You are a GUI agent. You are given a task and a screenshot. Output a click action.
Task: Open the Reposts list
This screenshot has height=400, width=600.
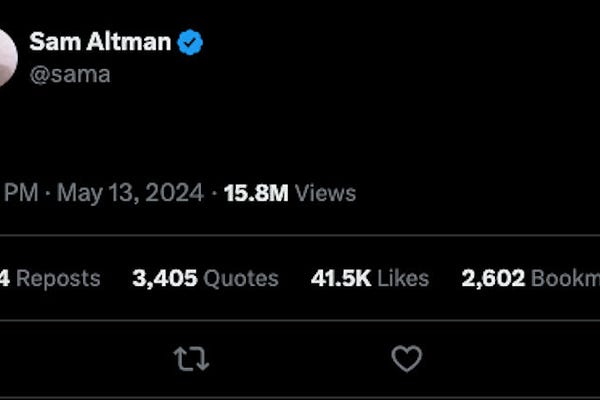[x=58, y=278]
